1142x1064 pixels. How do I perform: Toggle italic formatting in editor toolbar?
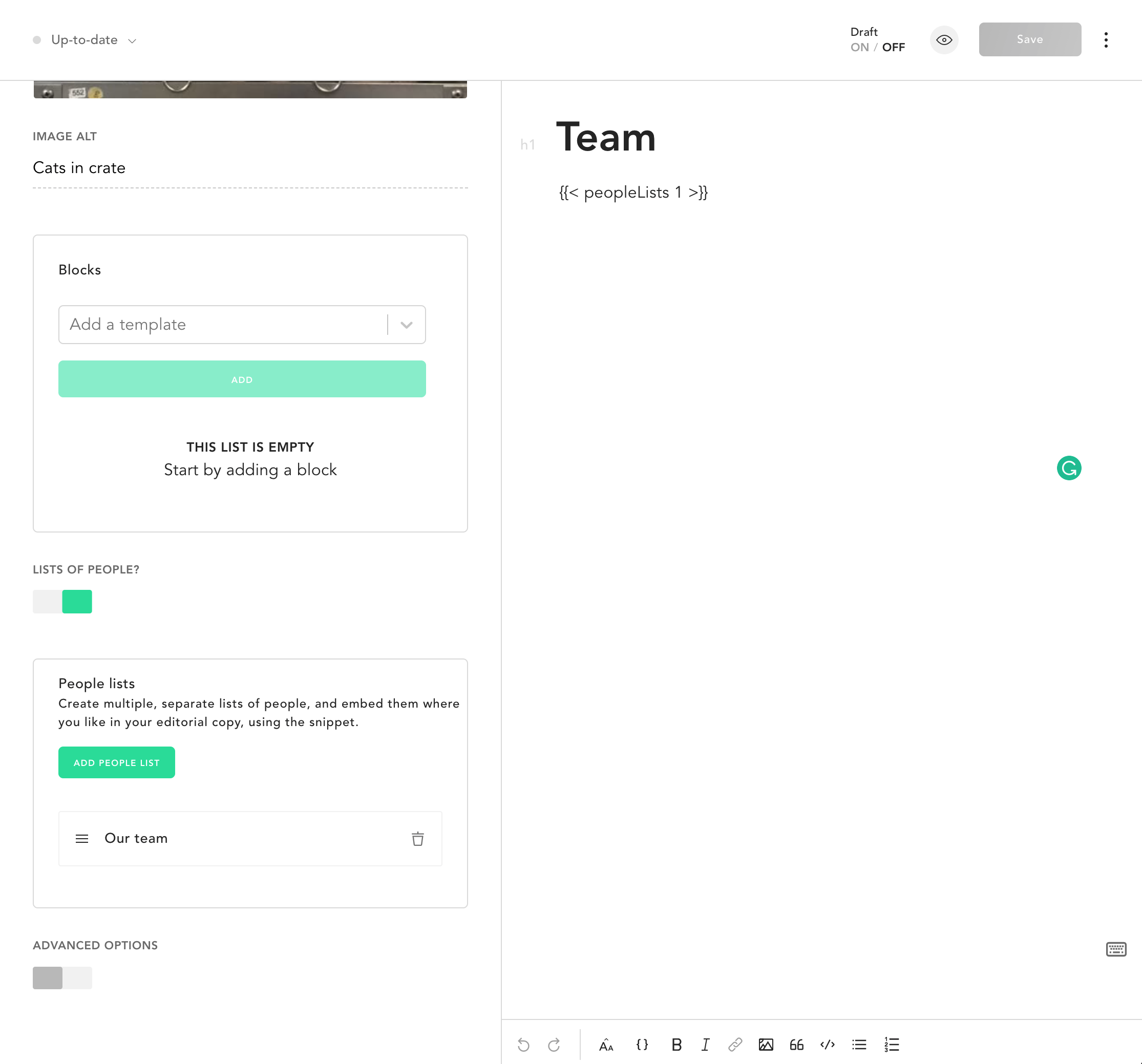pos(705,1045)
